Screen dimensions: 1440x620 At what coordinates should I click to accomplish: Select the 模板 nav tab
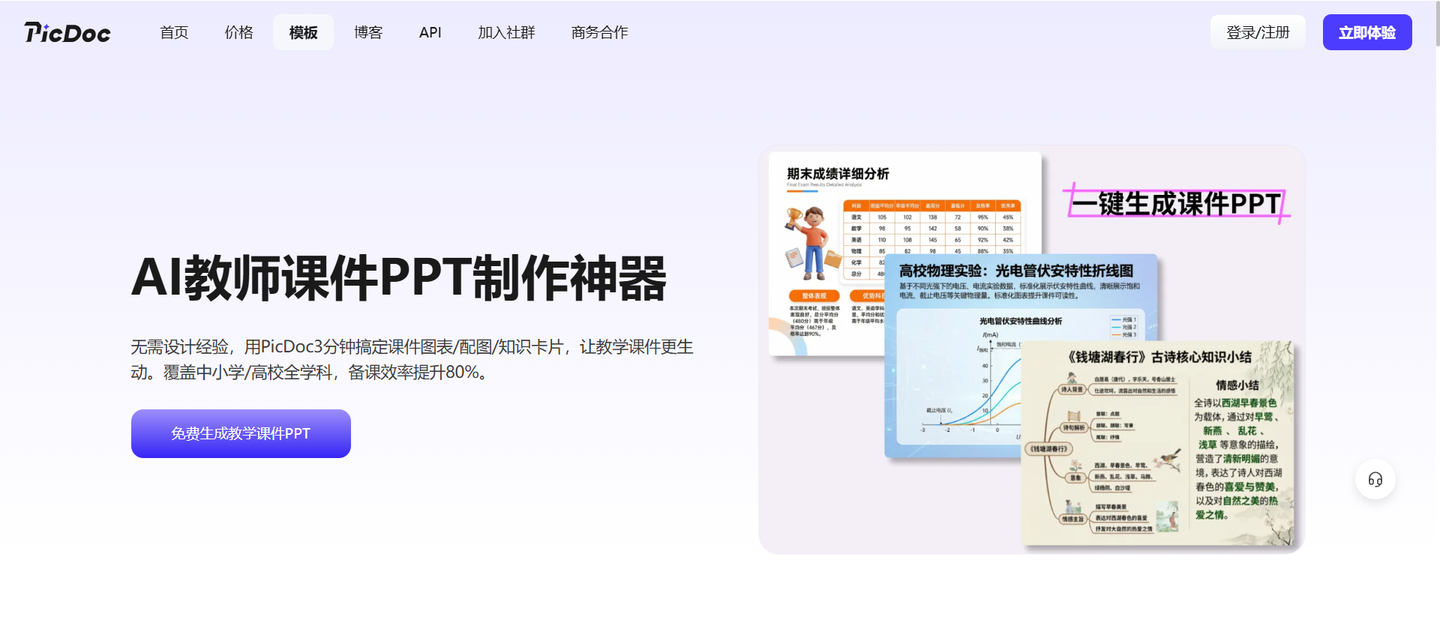click(x=303, y=32)
